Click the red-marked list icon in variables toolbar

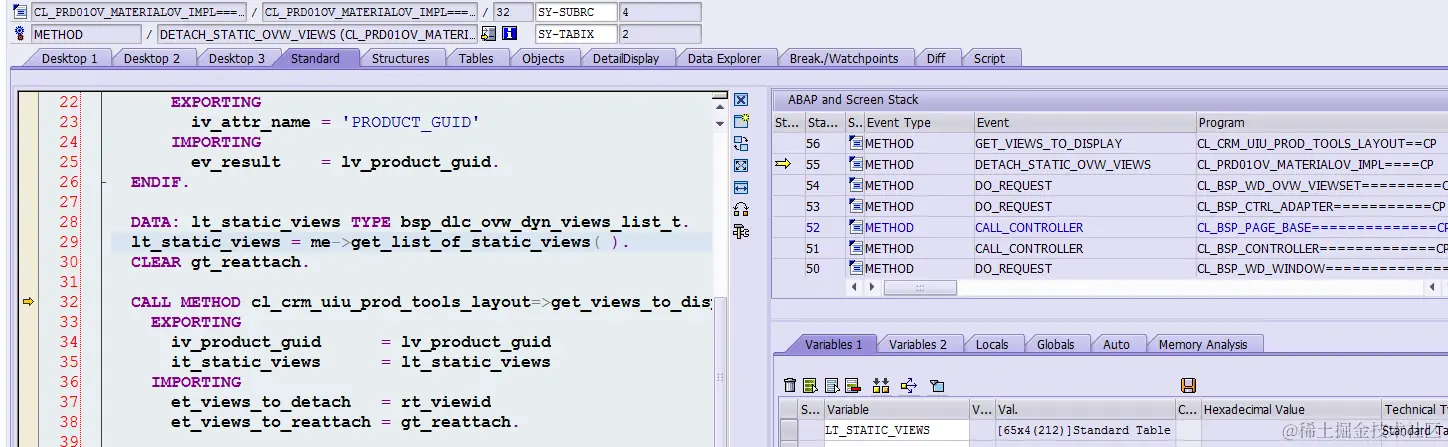coord(852,385)
